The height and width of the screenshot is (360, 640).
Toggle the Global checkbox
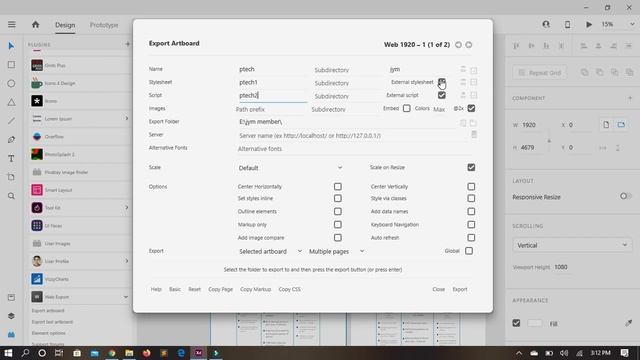click(x=469, y=251)
